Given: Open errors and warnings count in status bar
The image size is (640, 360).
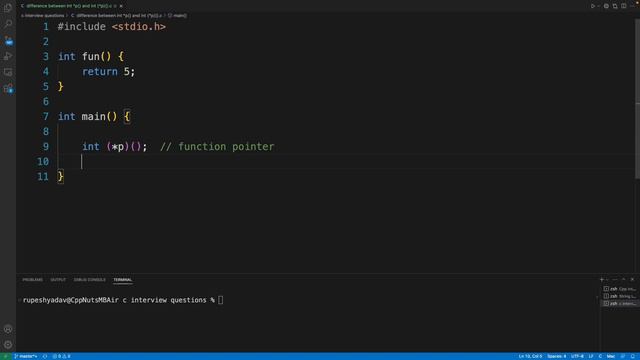Looking at the screenshot, I should point(61,356).
